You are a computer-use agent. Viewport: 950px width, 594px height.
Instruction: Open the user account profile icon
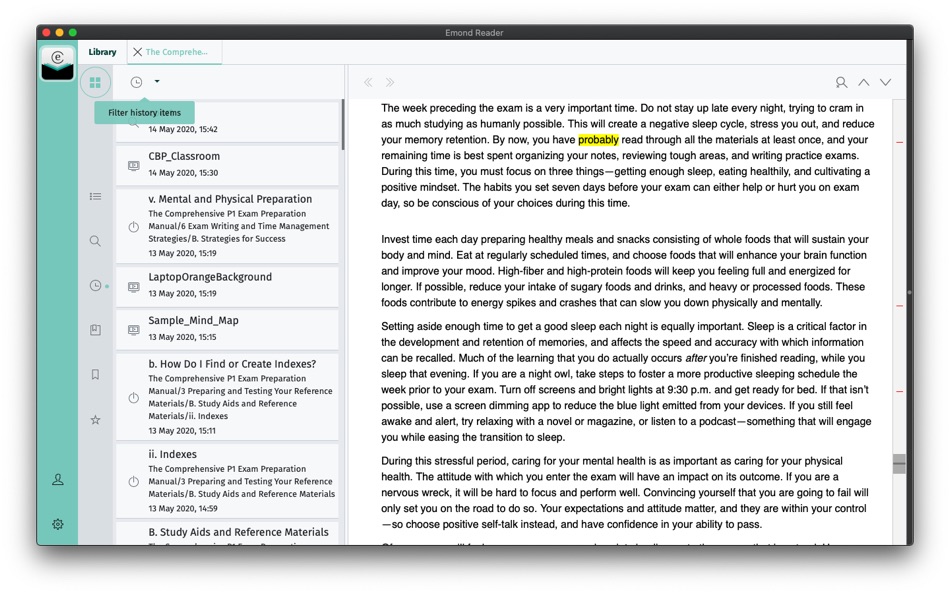coord(58,479)
